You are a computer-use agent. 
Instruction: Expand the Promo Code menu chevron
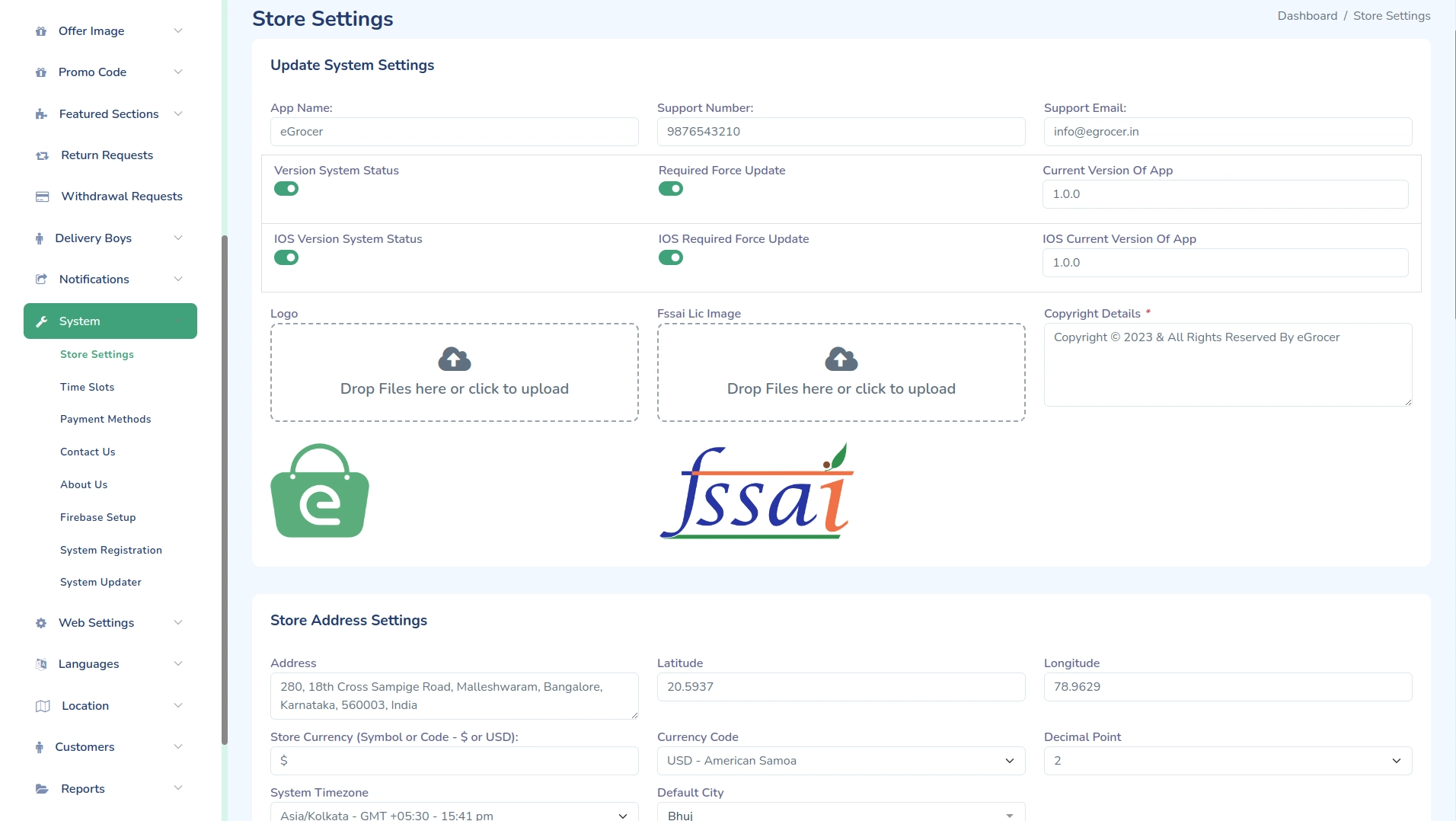(x=178, y=72)
